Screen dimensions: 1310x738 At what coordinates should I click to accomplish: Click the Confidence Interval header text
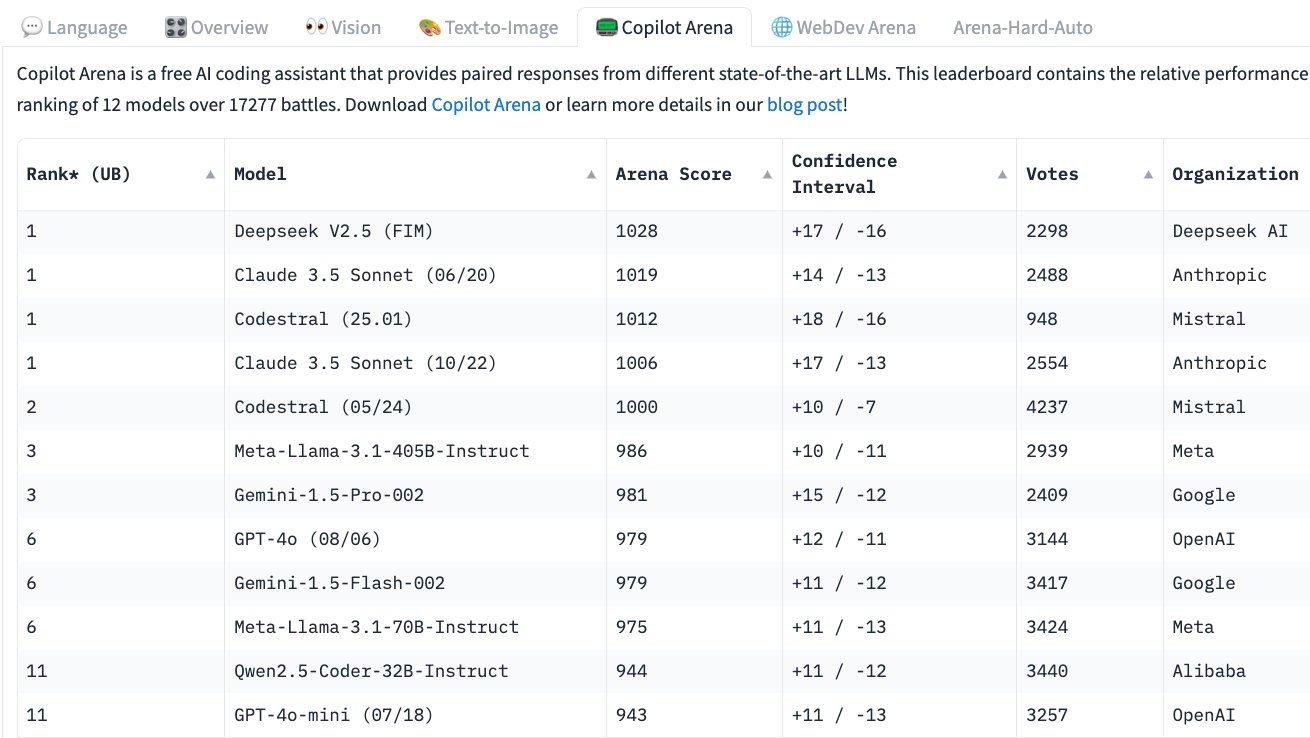click(x=844, y=174)
